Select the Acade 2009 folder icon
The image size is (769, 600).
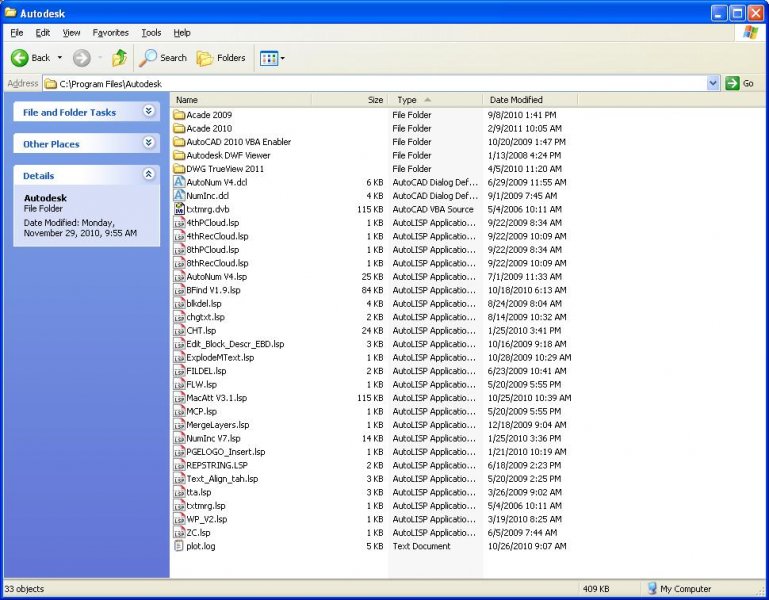(x=179, y=115)
